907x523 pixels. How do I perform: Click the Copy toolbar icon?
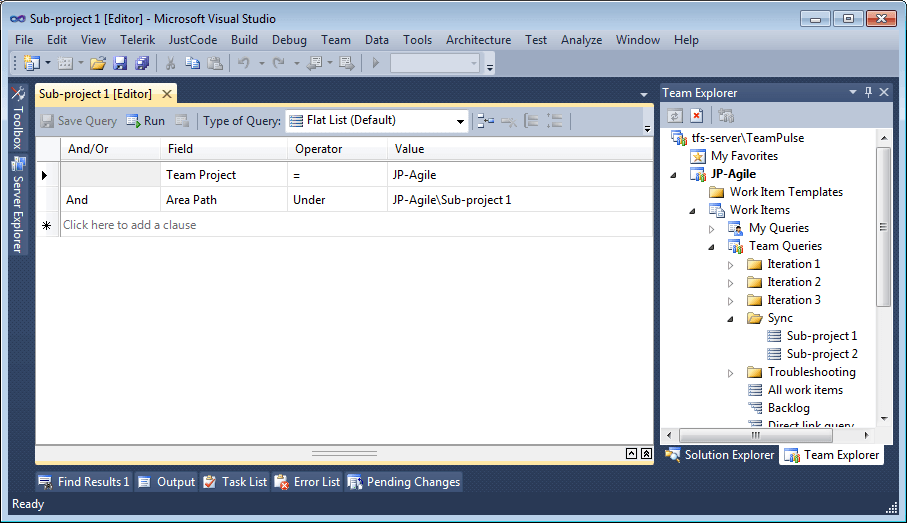pos(192,62)
